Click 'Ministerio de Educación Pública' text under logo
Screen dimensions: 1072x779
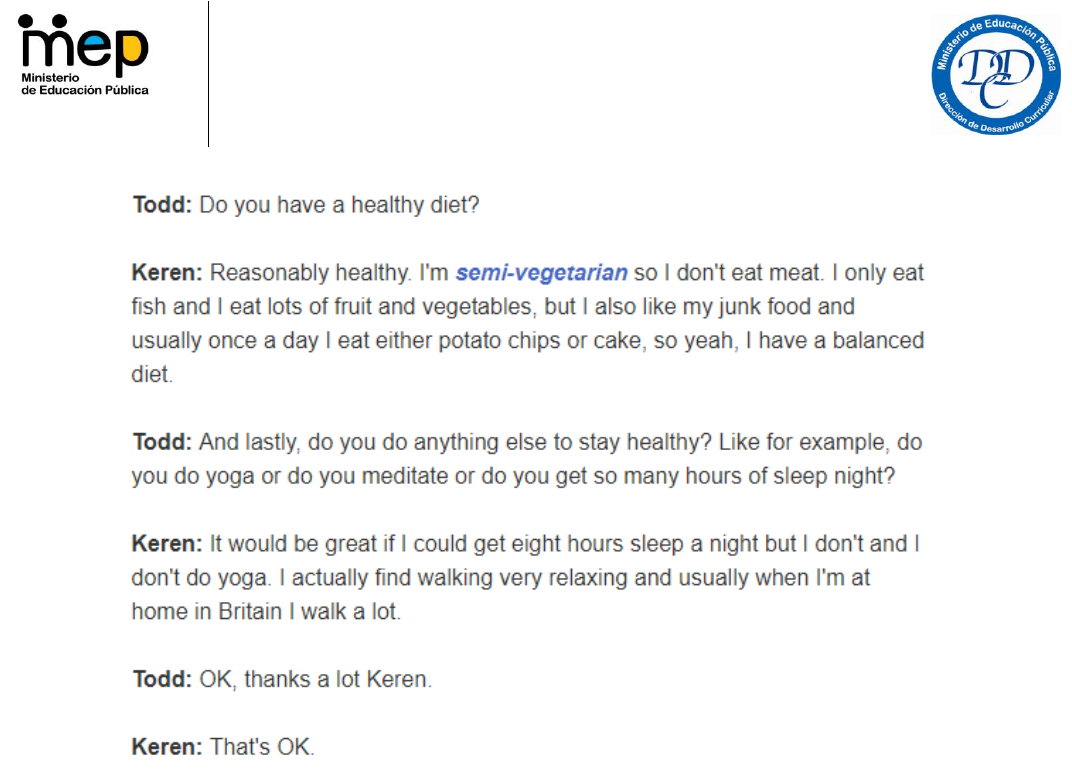click(x=84, y=84)
